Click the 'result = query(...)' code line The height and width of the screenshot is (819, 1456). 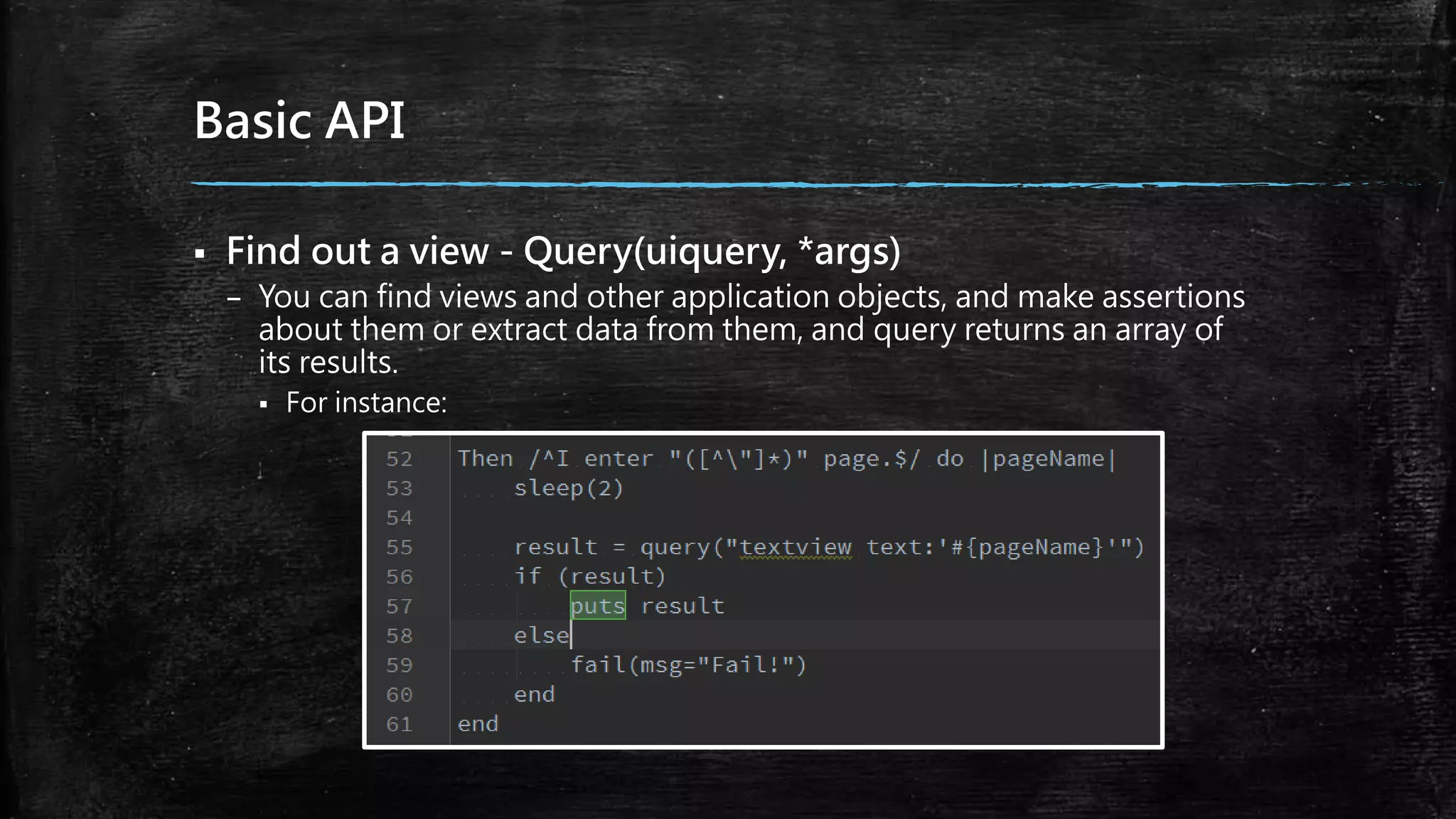pos(829,547)
